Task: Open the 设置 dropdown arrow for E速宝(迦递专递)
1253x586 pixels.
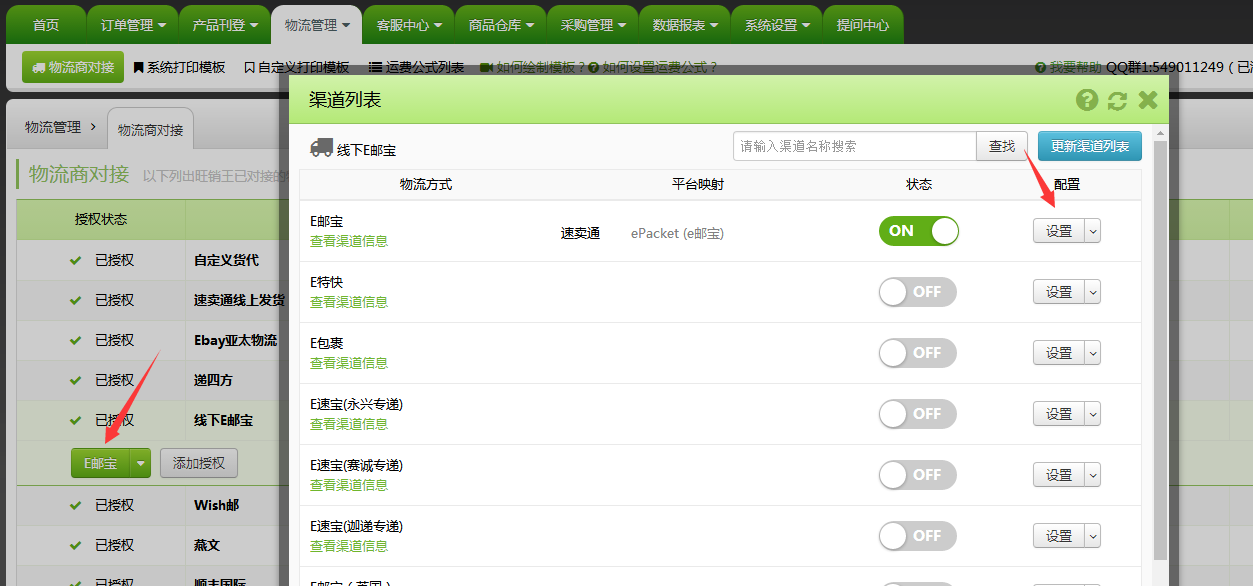Action: click(1093, 536)
